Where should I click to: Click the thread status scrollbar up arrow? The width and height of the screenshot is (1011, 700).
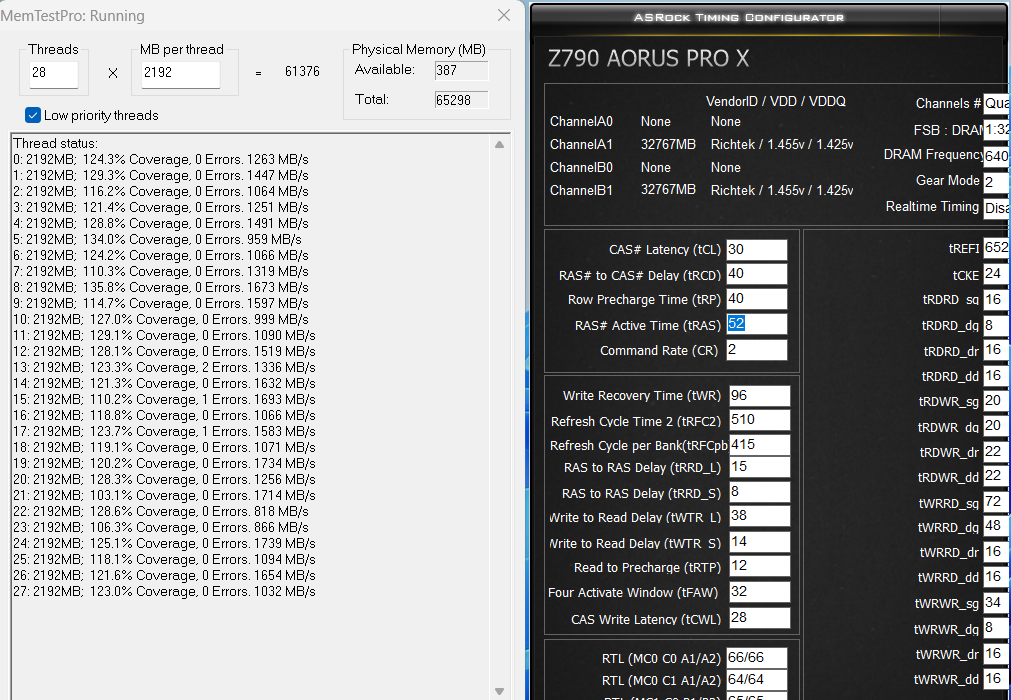point(500,144)
